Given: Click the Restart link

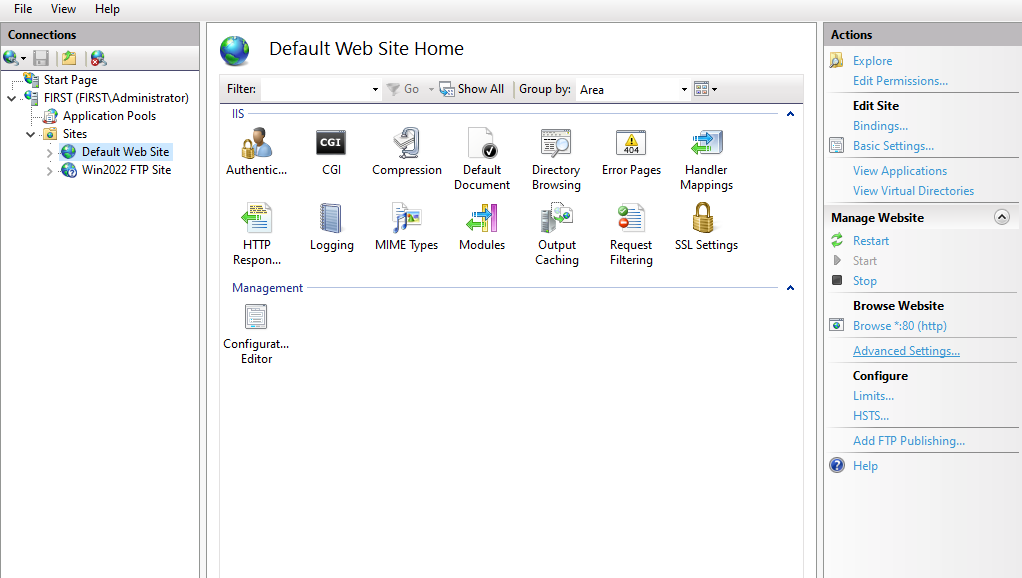Looking at the screenshot, I should pyautogui.click(x=871, y=240).
